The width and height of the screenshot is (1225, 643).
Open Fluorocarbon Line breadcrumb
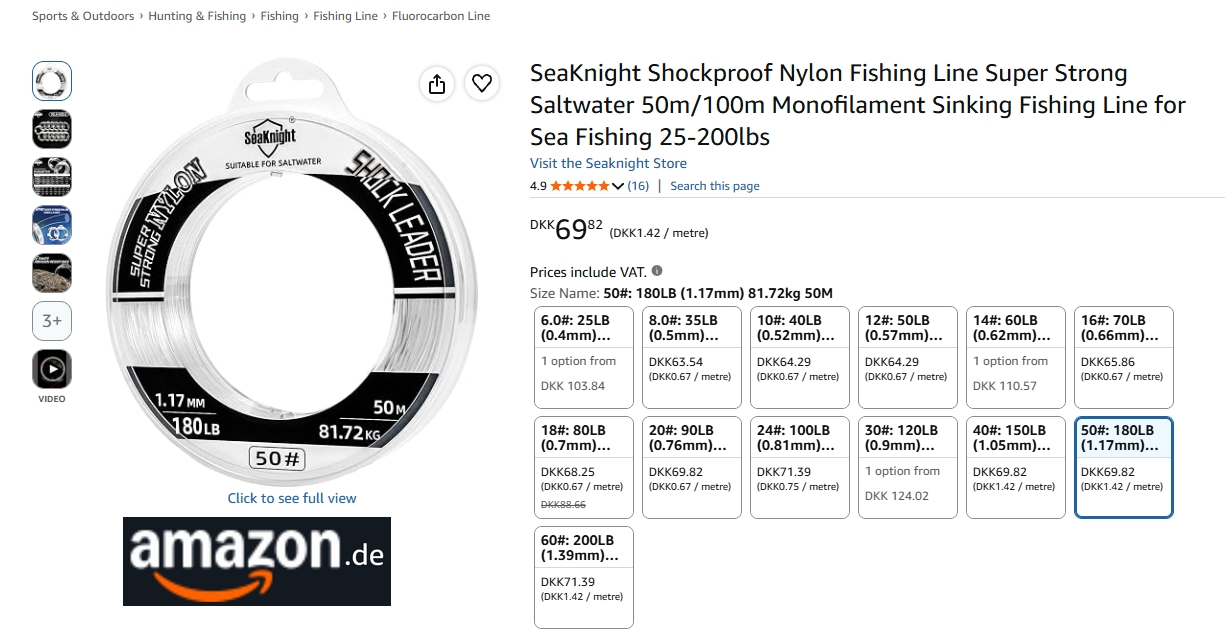click(441, 16)
